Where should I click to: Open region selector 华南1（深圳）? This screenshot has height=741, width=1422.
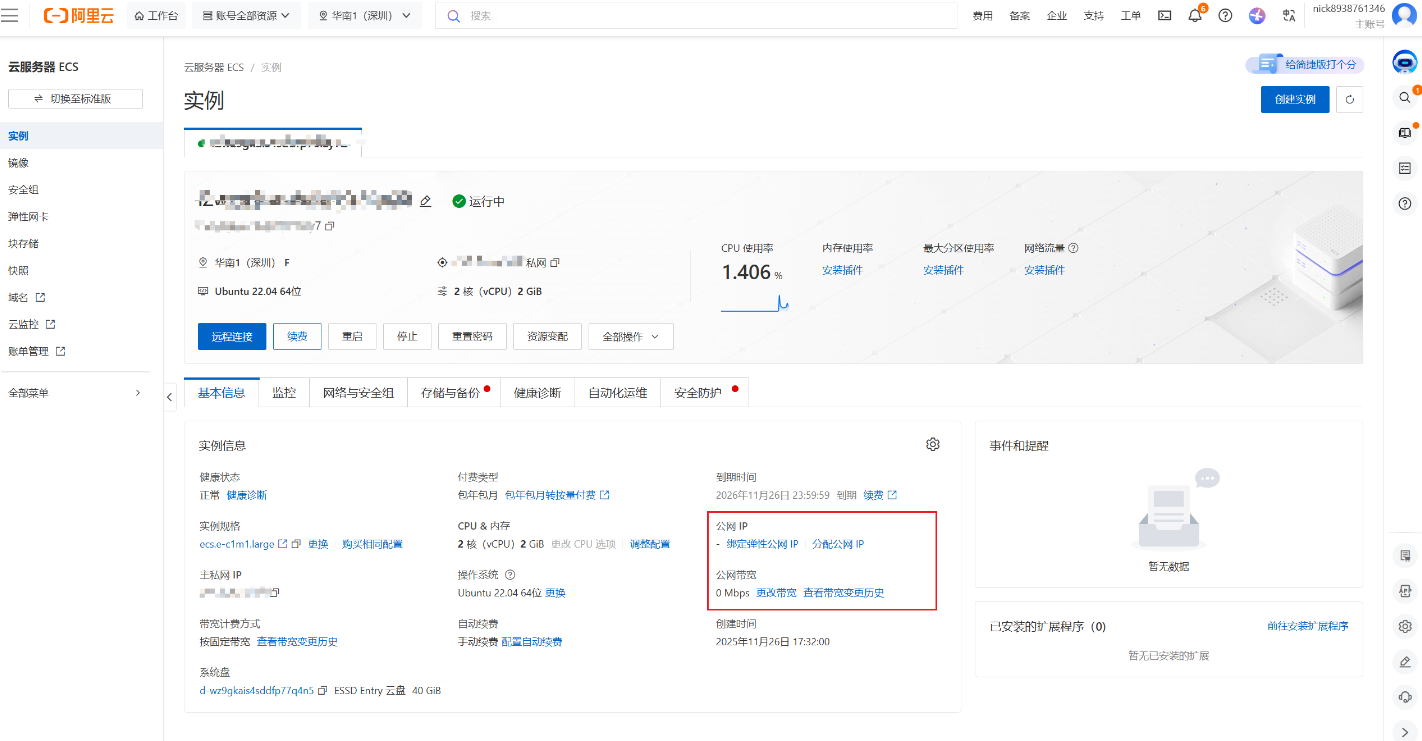365,16
